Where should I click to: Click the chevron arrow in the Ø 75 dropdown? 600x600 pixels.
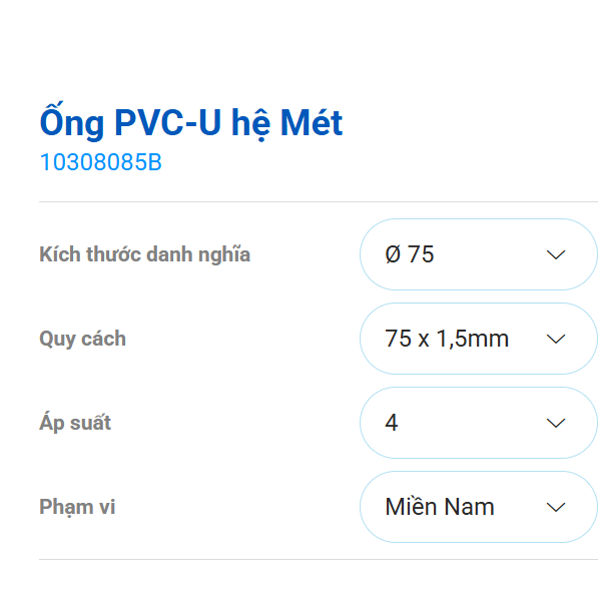point(557,255)
